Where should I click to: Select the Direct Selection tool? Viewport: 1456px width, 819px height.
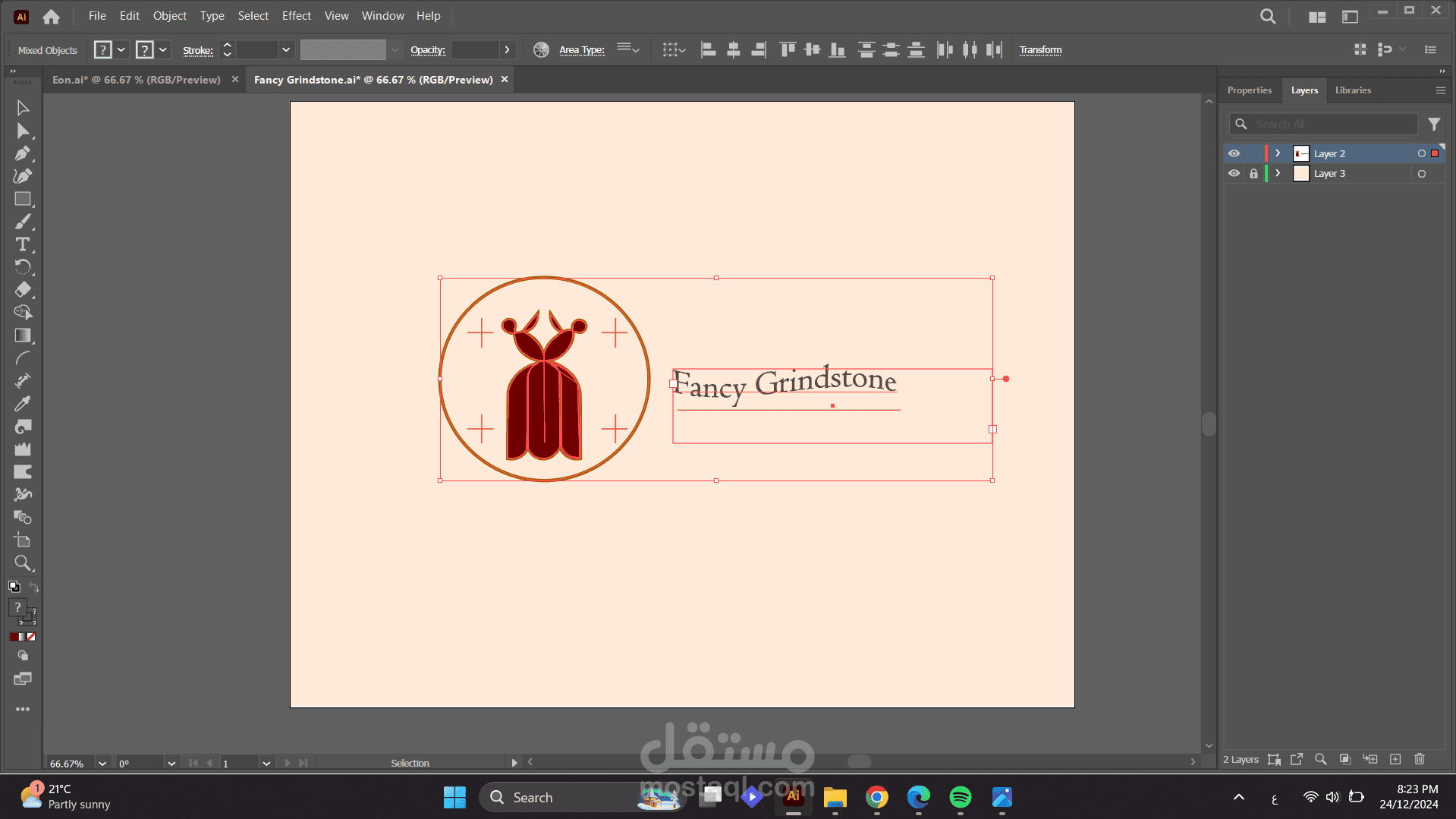(x=23, y=131)
